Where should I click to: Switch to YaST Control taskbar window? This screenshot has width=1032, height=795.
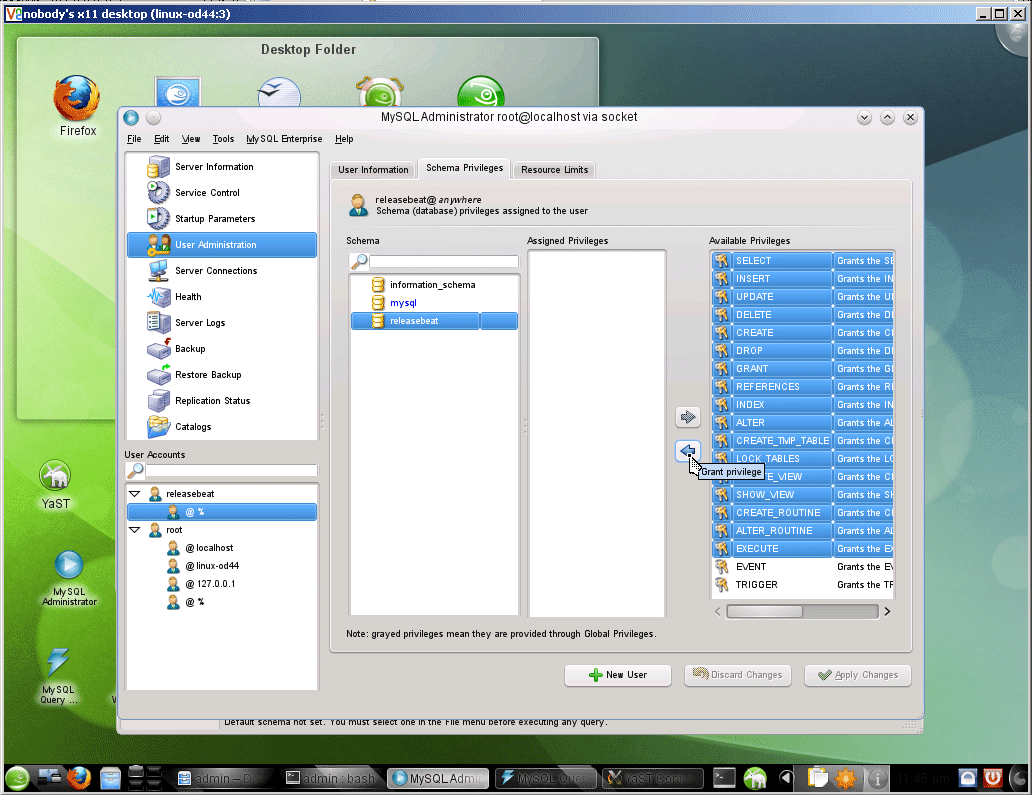click(x=652, y=779)
